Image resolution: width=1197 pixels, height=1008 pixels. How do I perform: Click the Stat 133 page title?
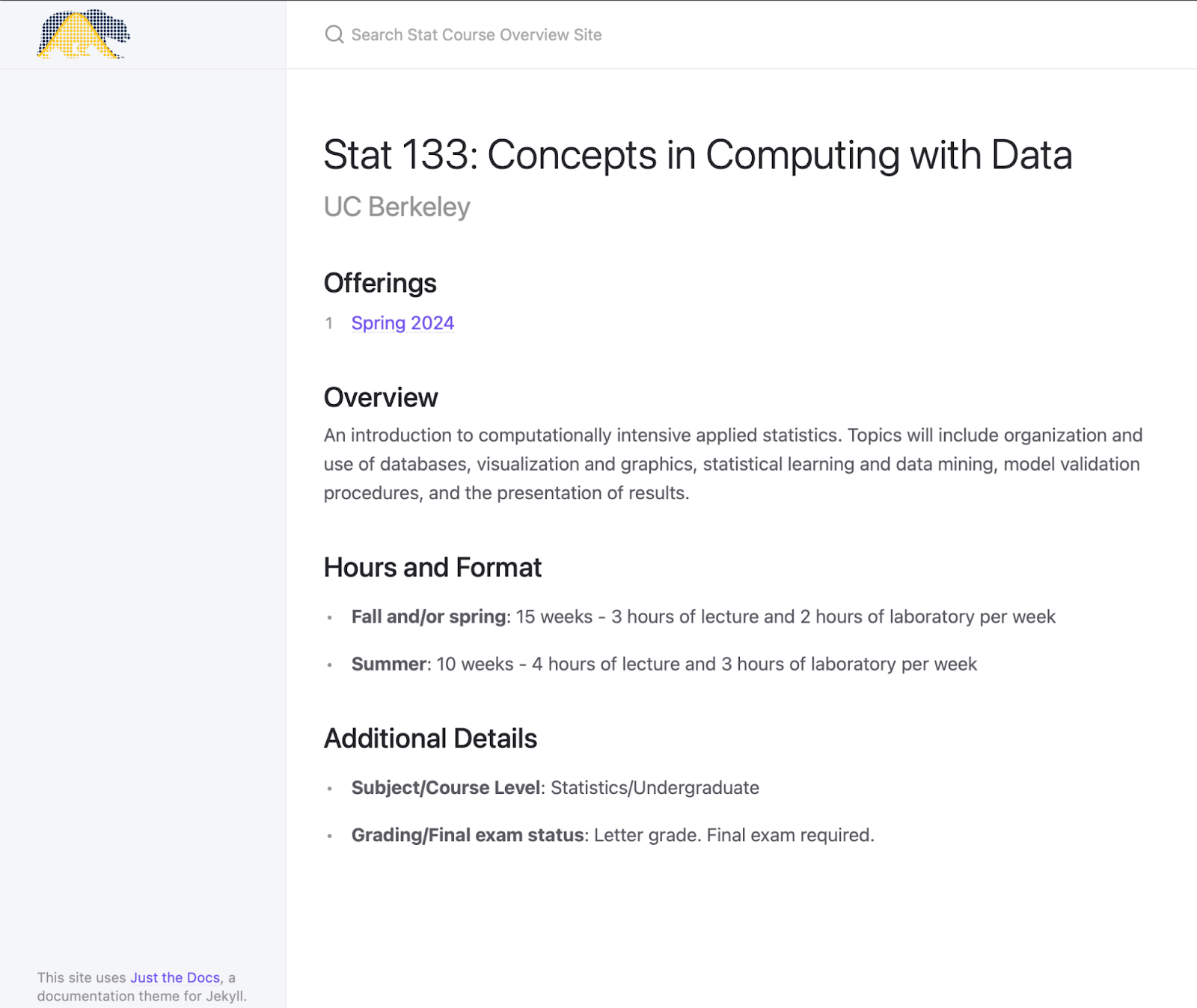click(x=698, y=155)
